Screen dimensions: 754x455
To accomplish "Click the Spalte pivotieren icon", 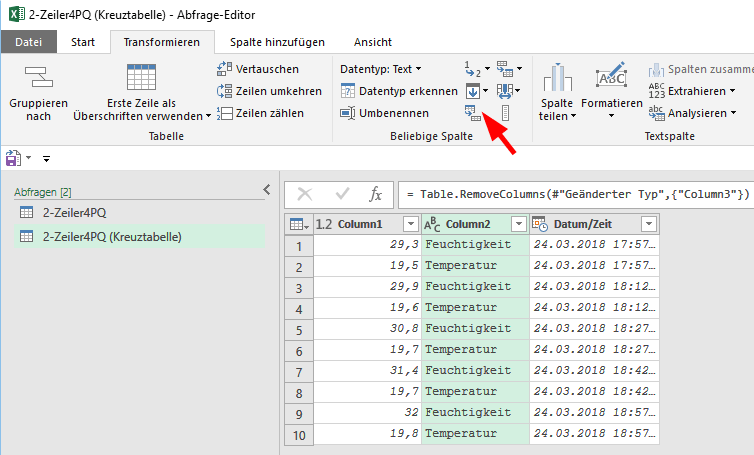I will click(x=473, y=113).
